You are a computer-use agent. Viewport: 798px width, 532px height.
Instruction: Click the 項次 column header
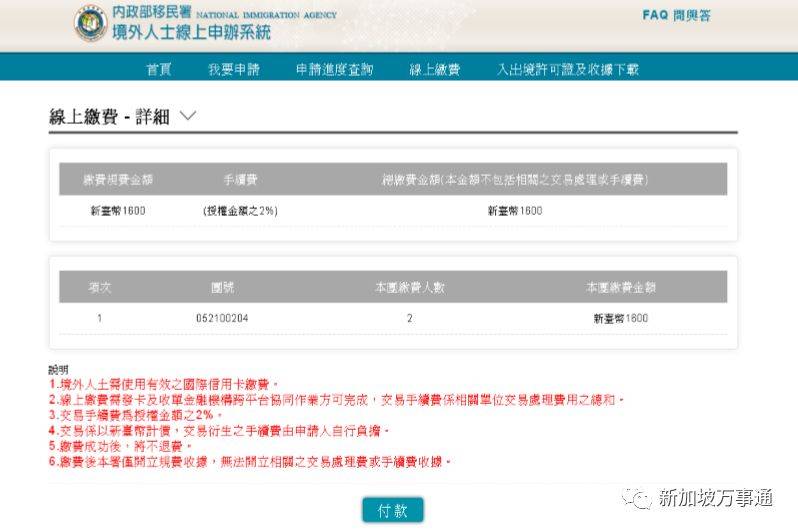click(99, 287)
